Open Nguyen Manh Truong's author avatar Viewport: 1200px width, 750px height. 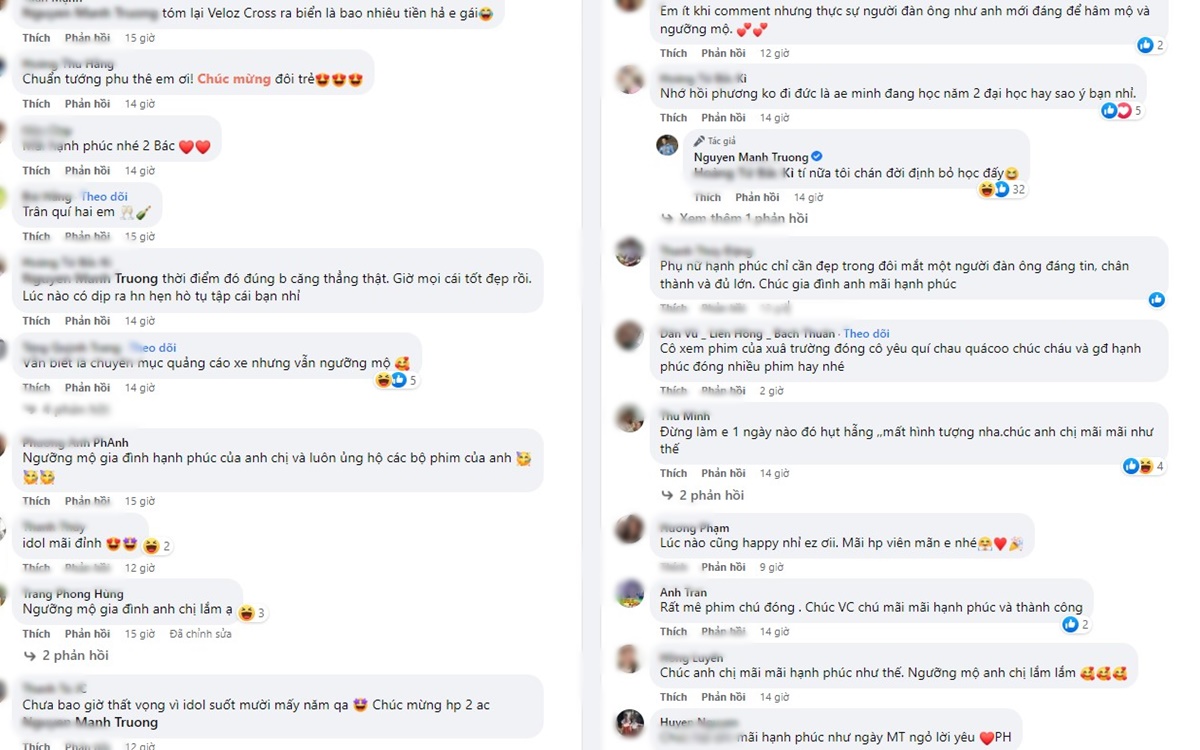click(667, 146)
